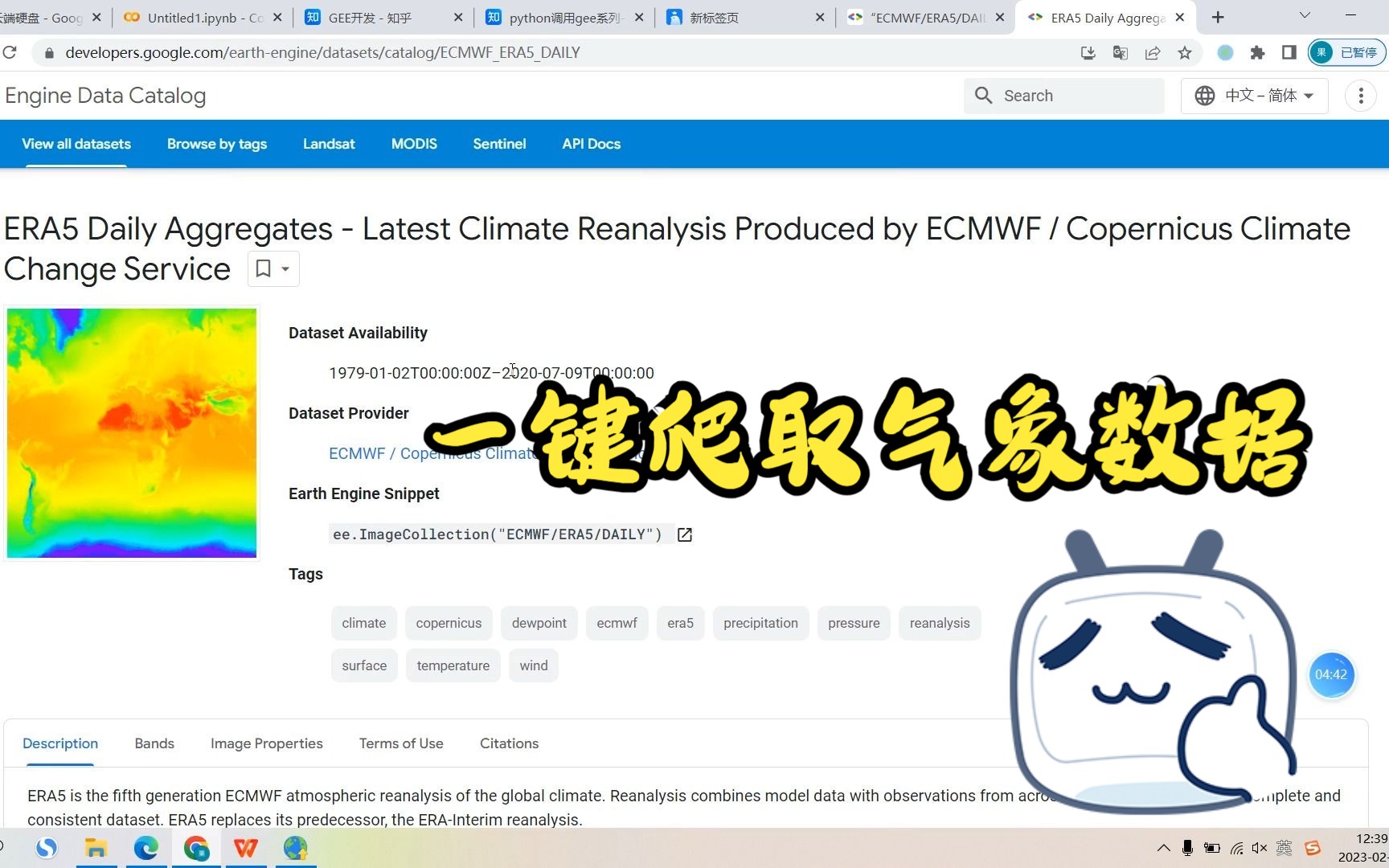1389x868 pixels.
Task: Switch to the Description tab
Action: (x=60, y=743)
